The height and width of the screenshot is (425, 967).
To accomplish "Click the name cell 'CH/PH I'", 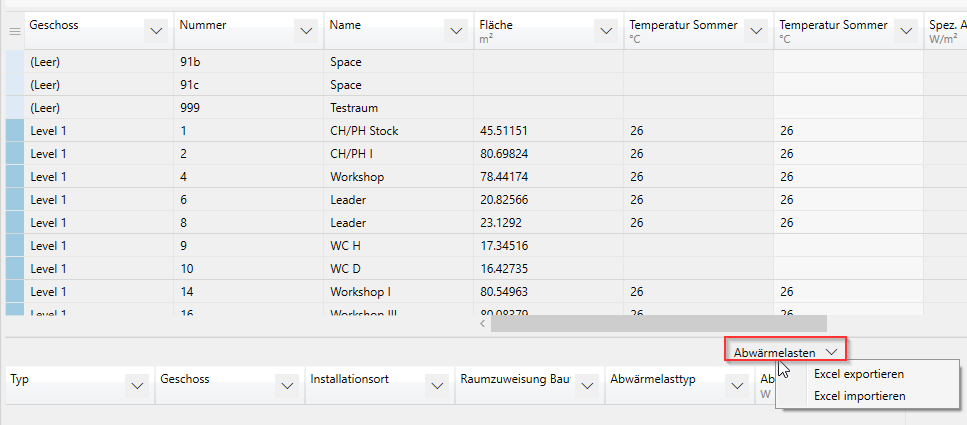I will [398, 154].
